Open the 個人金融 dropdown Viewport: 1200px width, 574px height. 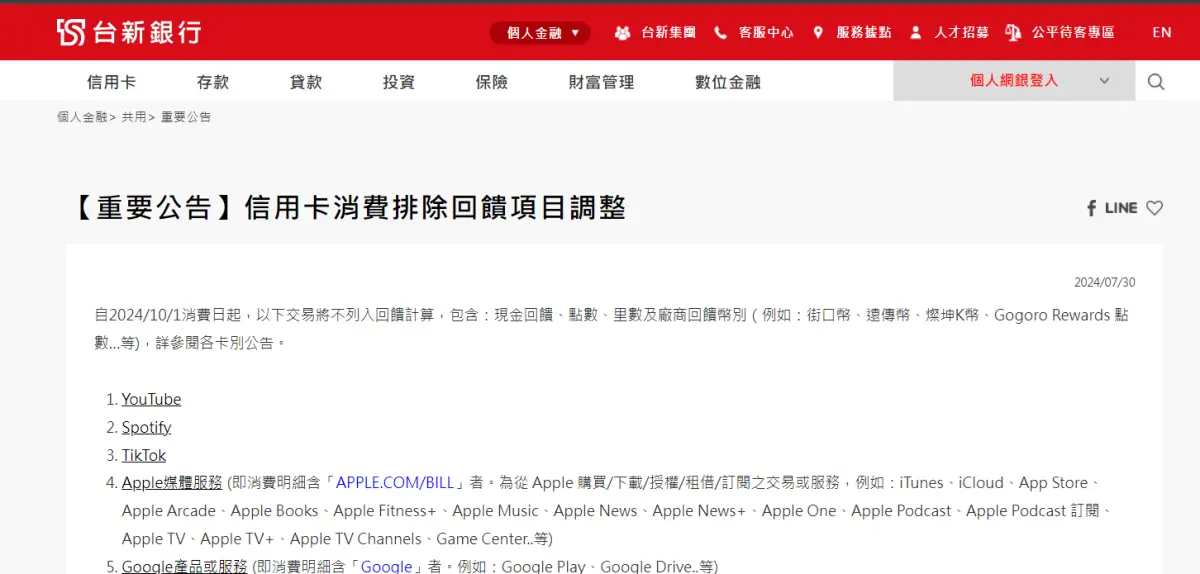[x=541, y=33]
